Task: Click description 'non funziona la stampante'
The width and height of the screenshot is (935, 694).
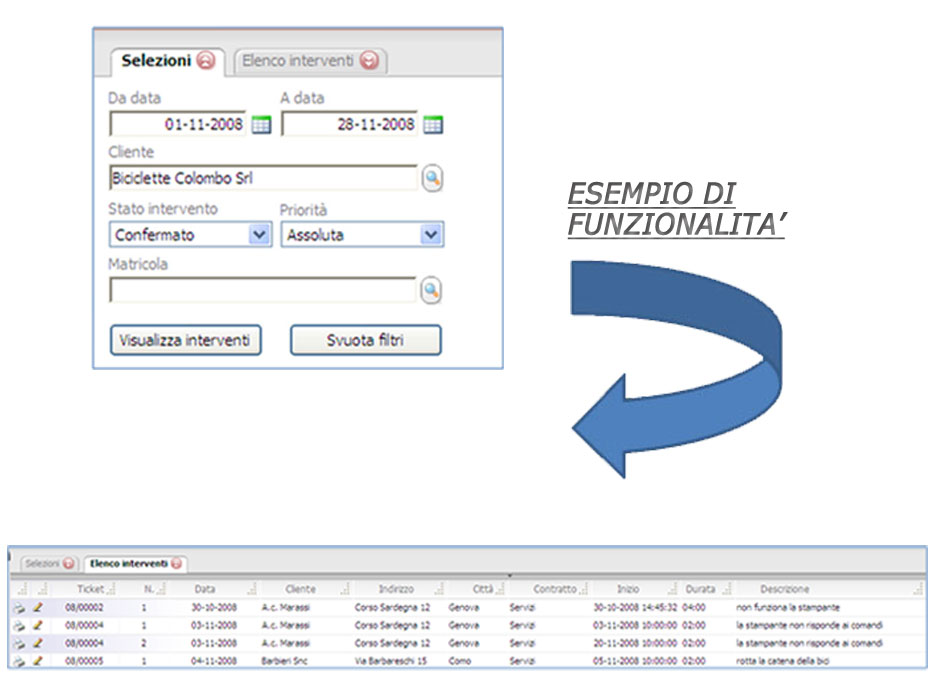Action: (788, 608)
